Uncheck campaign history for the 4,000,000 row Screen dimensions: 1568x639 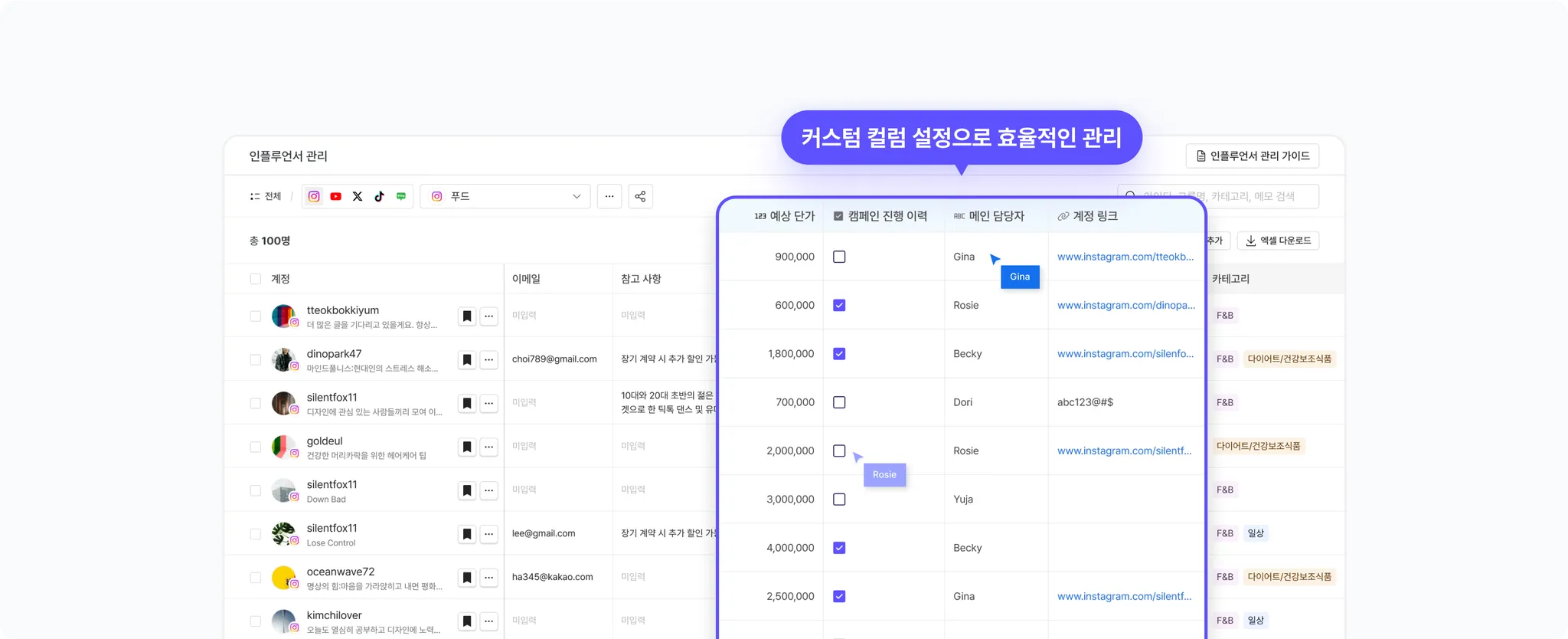(x=839, y=548)
